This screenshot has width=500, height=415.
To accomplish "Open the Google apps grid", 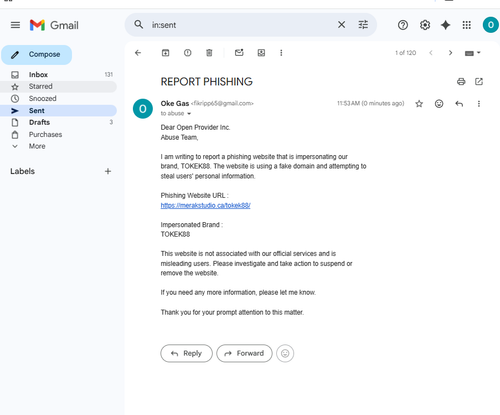I will [467, 25].
